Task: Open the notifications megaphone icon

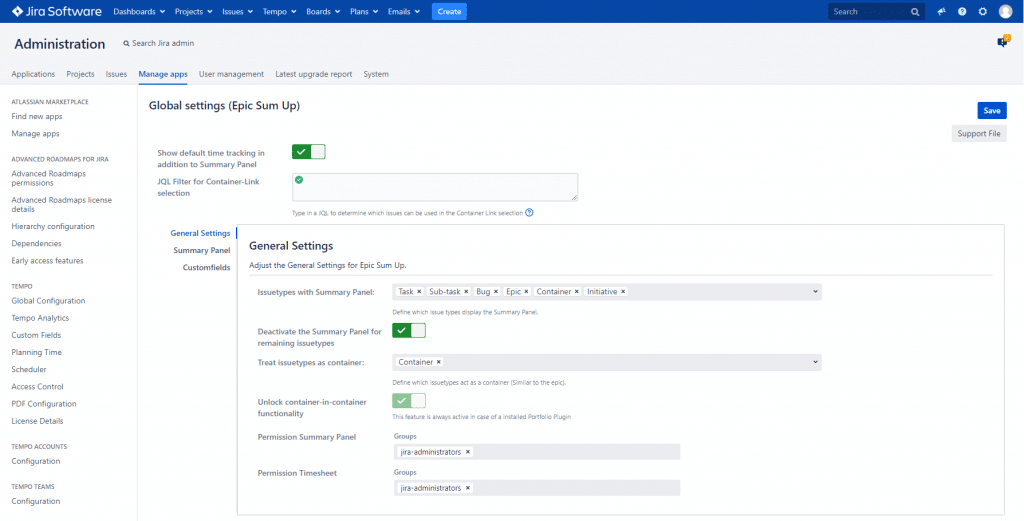Action: point(941,12)
